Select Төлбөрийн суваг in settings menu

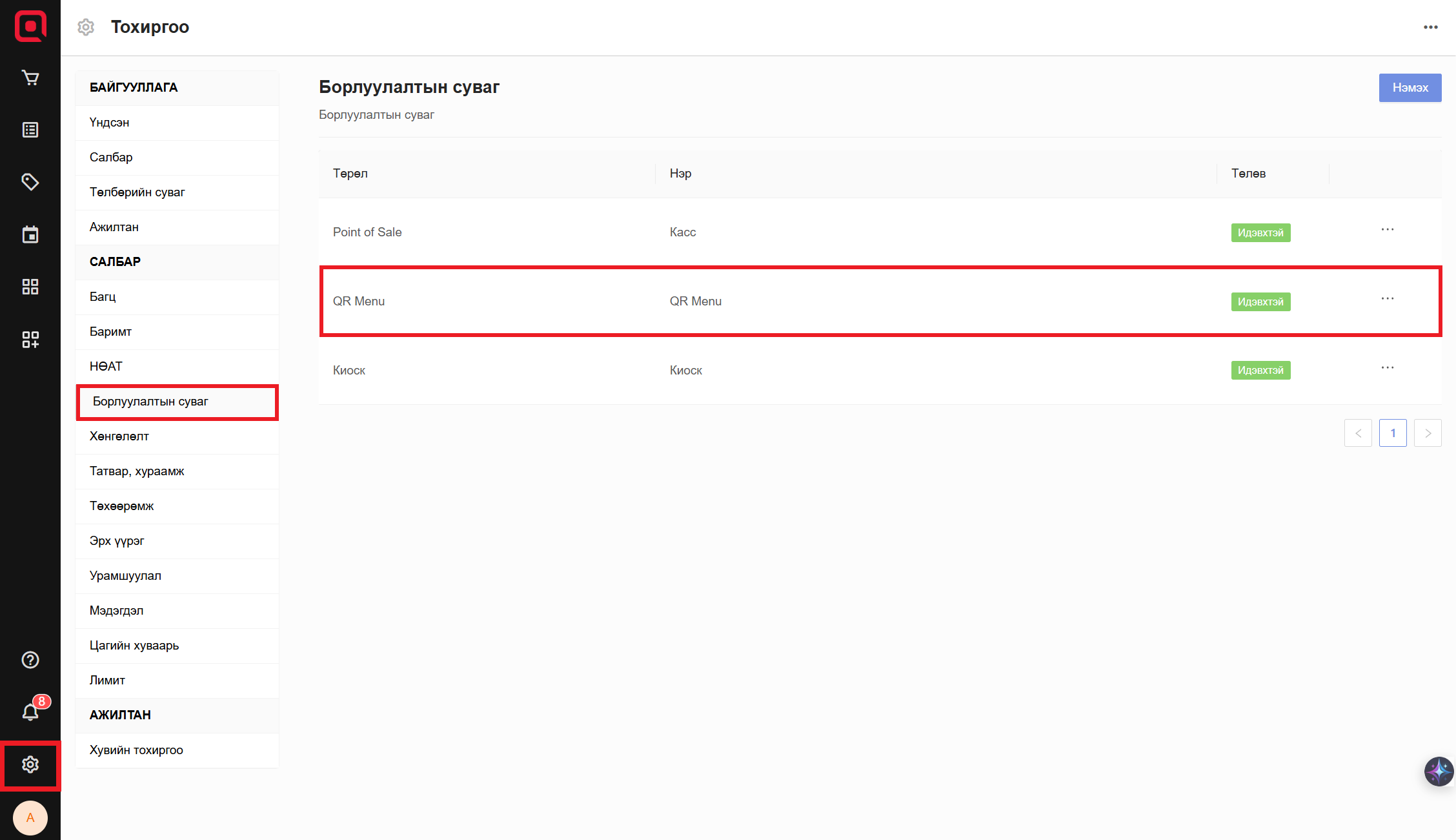pos(137,192)
